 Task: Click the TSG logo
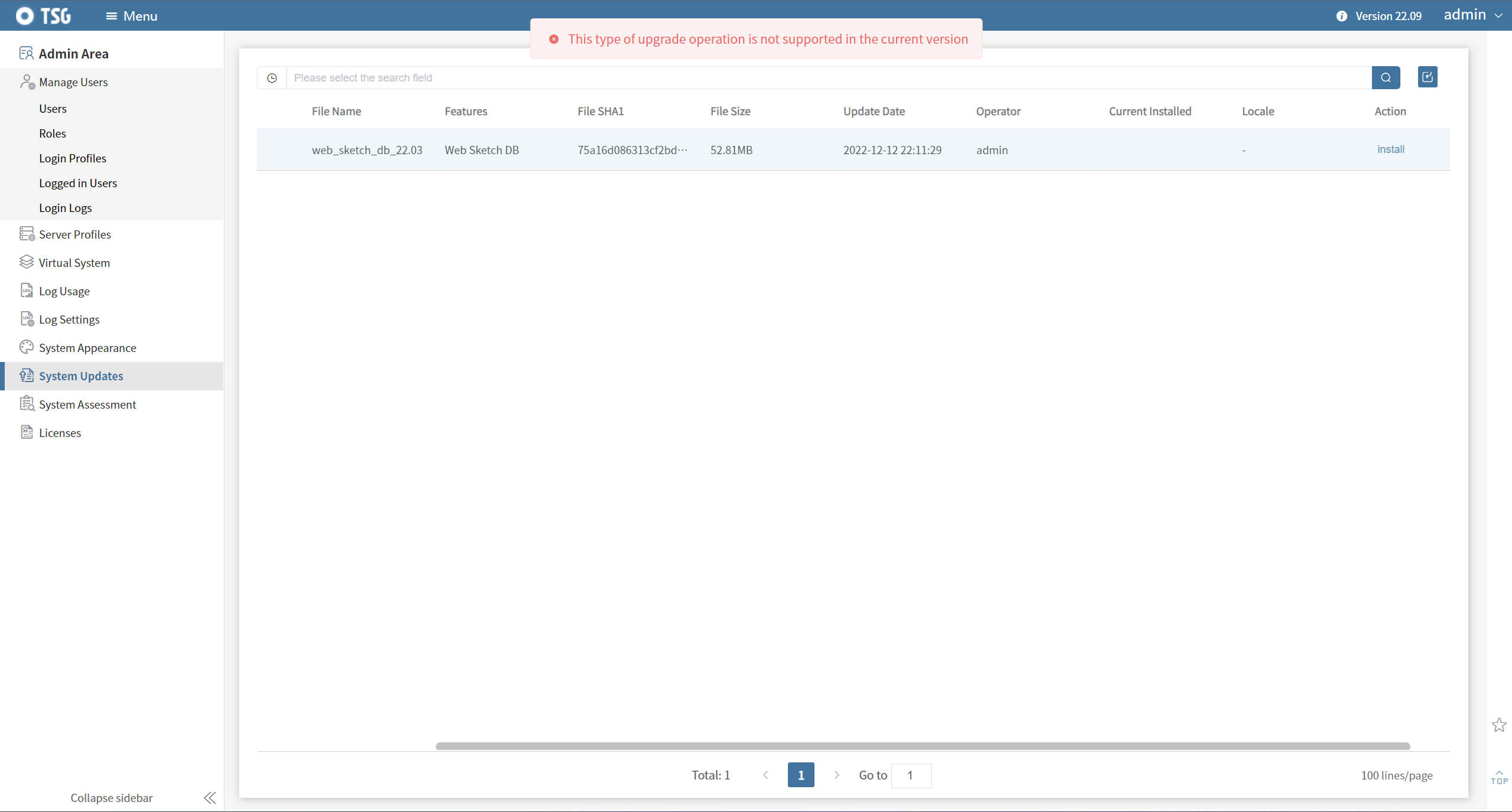[44, 15]
